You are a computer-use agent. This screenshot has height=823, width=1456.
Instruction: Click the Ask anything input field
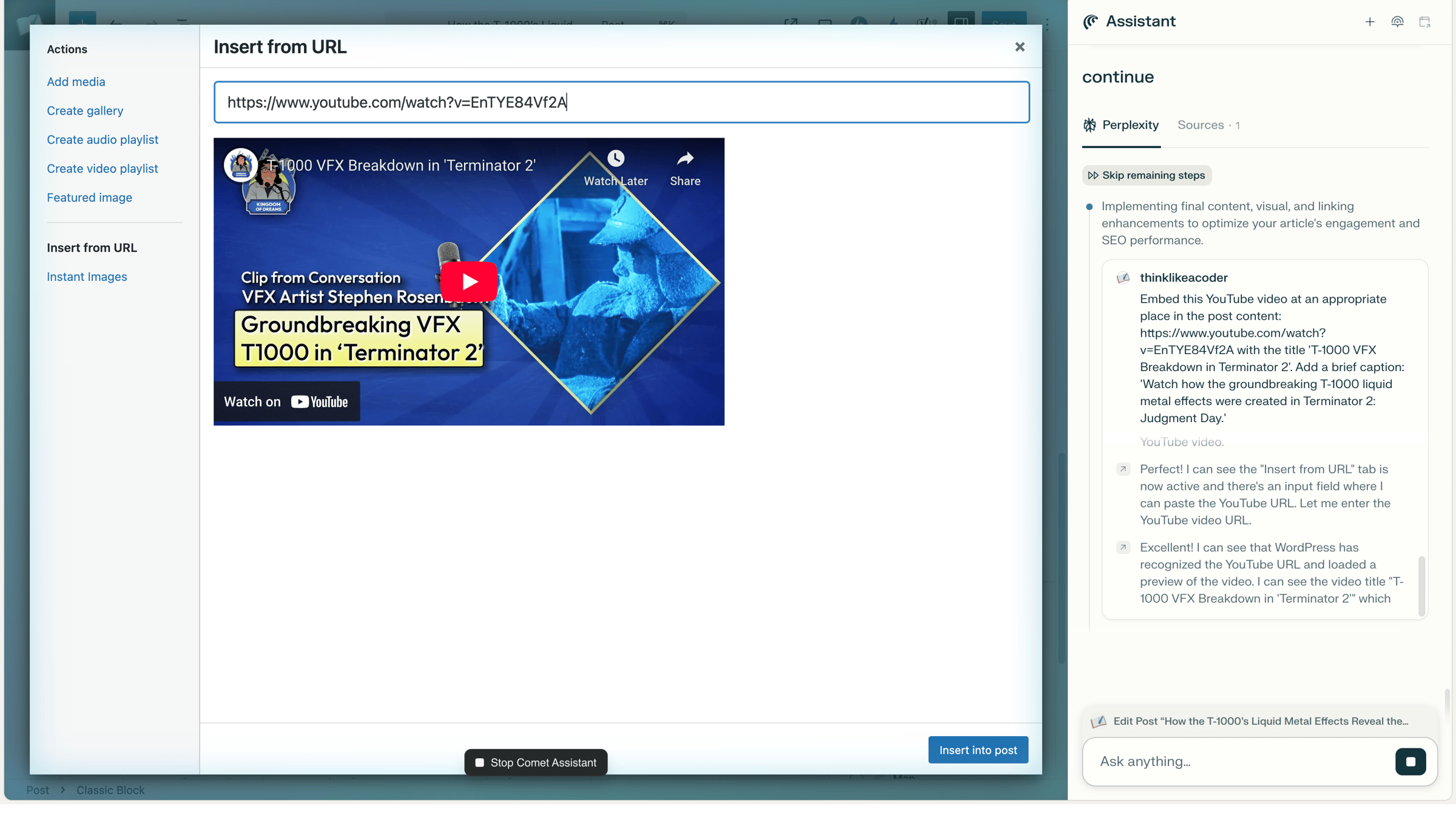point(1244,761)
